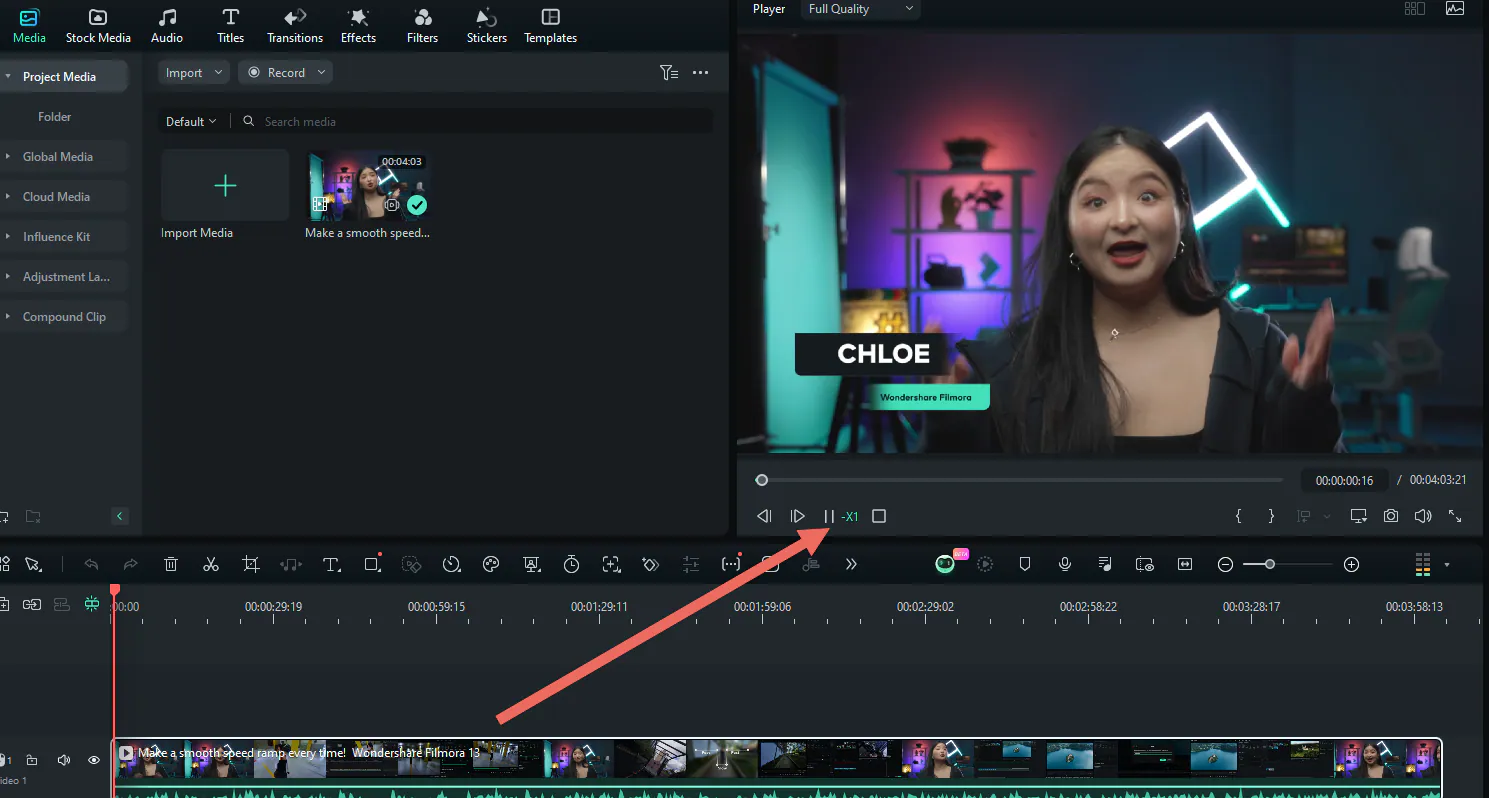Image resolution: width=1489 pixels, height=798 pixels.
Task: Add a marker with shield icon
Action: pyautogui.click(x=1024, y=565)
